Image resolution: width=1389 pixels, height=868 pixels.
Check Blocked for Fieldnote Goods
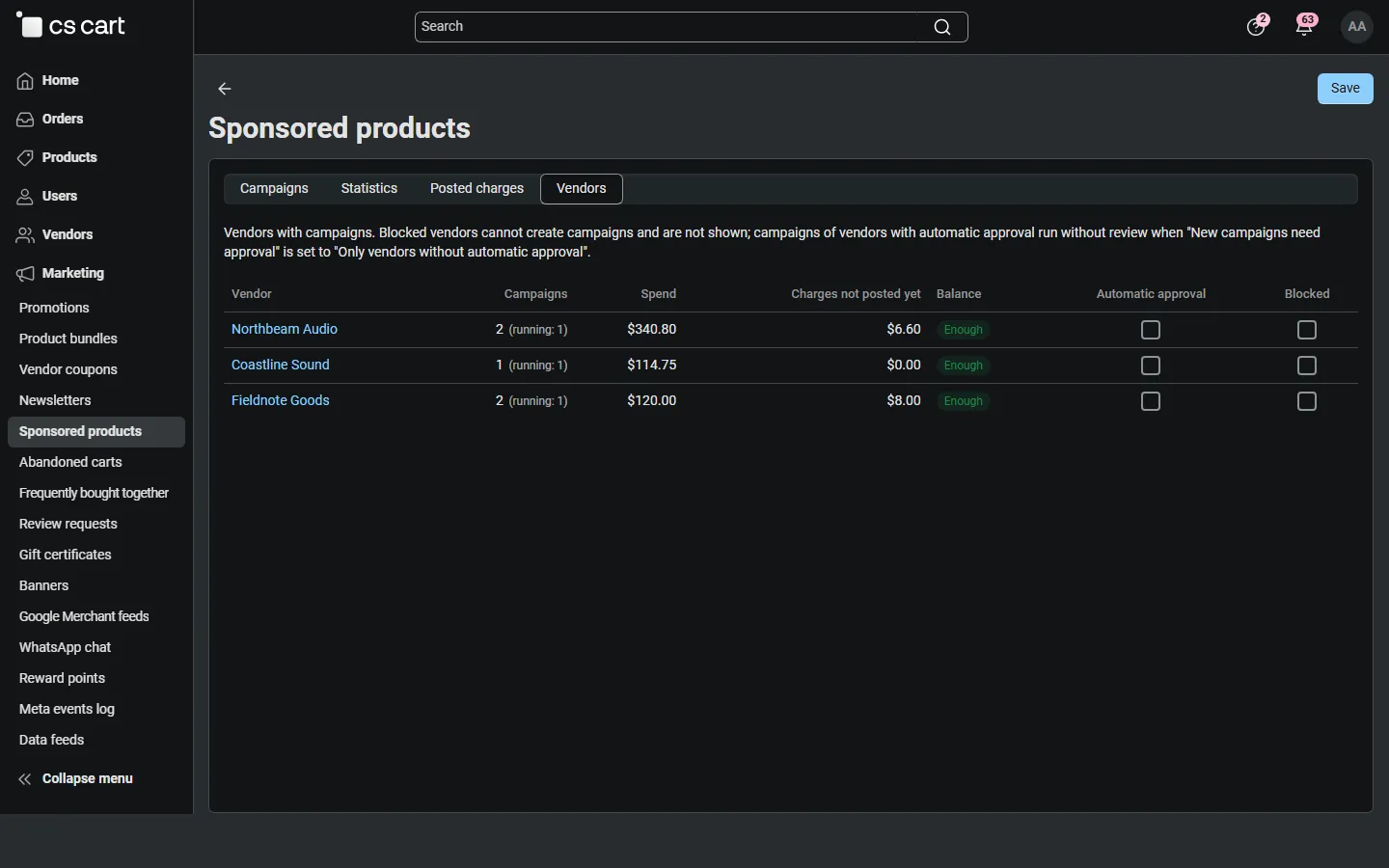[1308, 401]
